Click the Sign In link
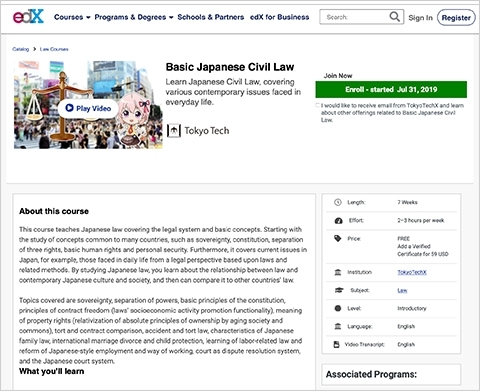Image resolution: width=480 pixels, height=391 pixels. coord(420,18)
